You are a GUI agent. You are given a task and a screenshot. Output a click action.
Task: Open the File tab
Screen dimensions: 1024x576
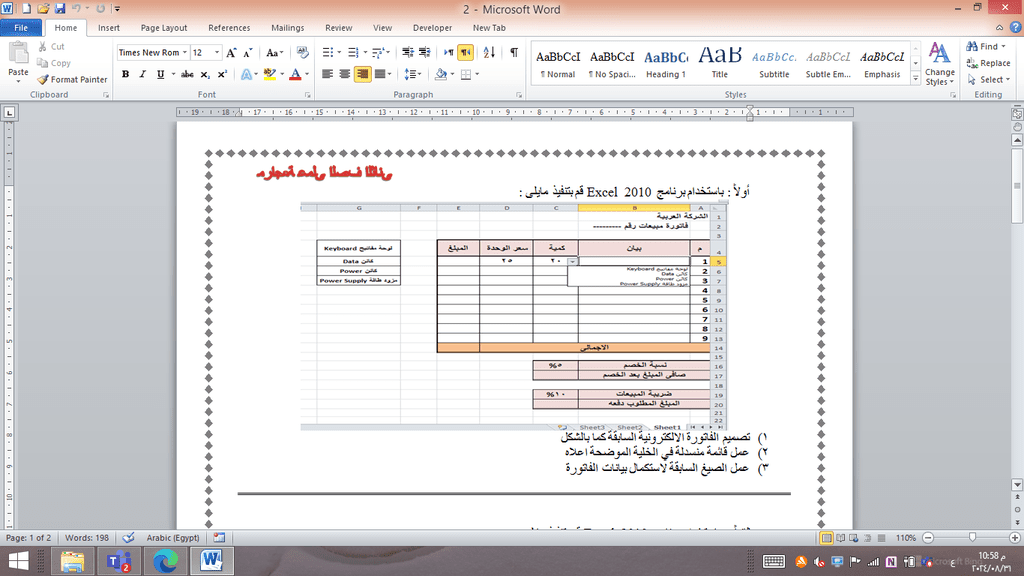pyautogui.click(x=21, y=27)
